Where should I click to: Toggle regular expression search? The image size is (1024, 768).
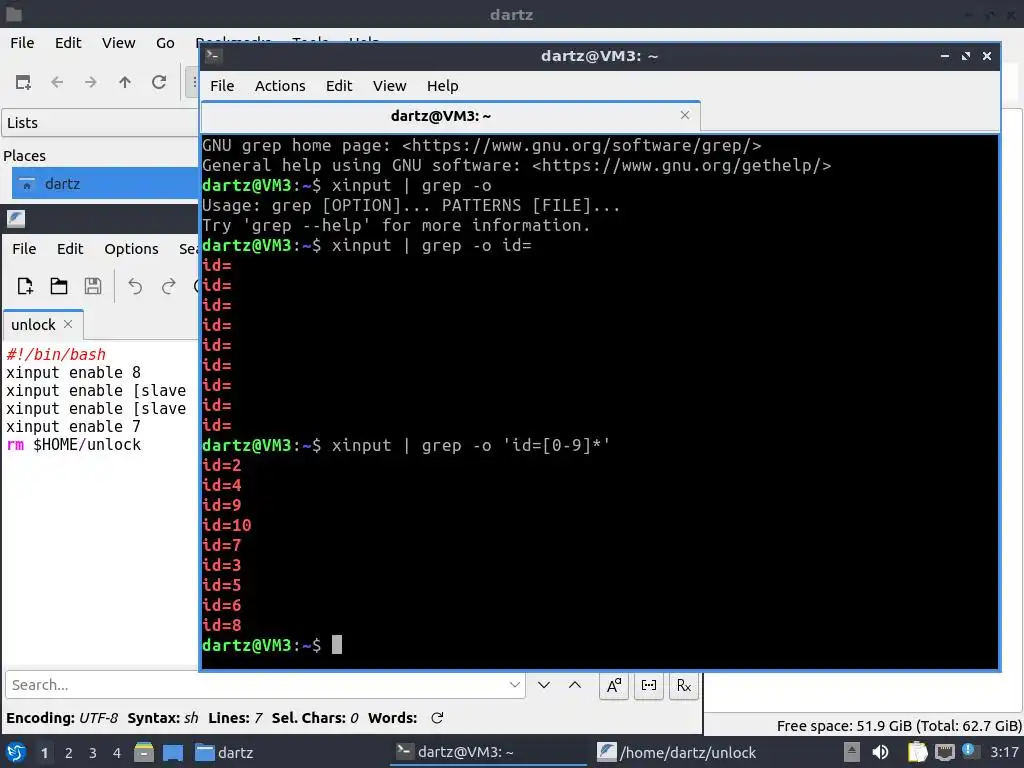684,685
